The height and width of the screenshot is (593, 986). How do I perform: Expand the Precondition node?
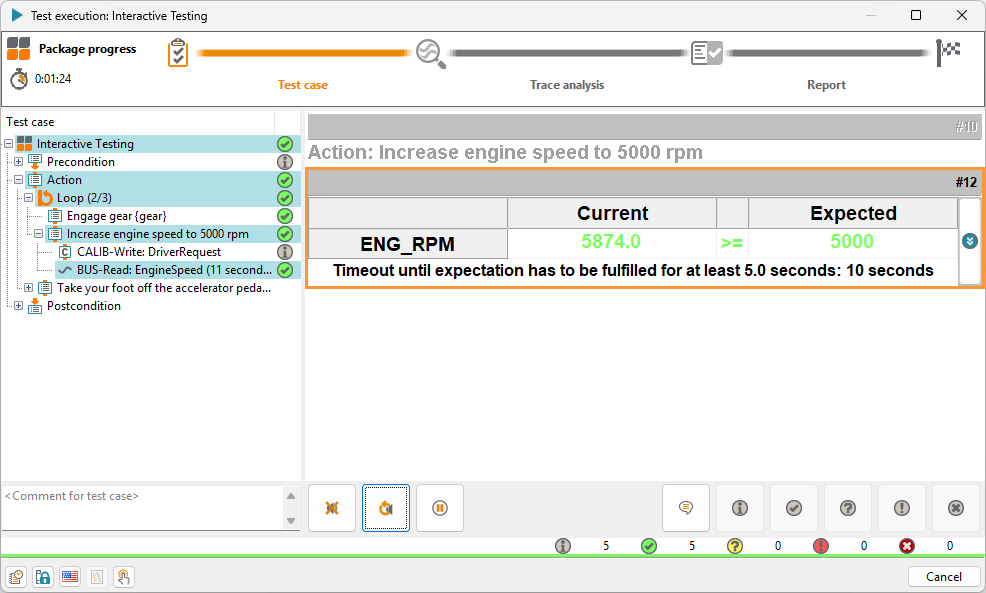click(19, 162)
